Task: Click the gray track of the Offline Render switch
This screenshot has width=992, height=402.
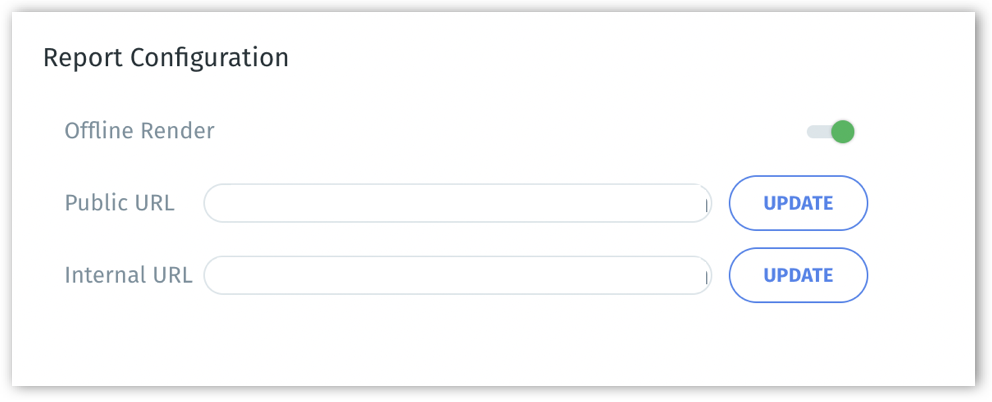Action: 817,131
